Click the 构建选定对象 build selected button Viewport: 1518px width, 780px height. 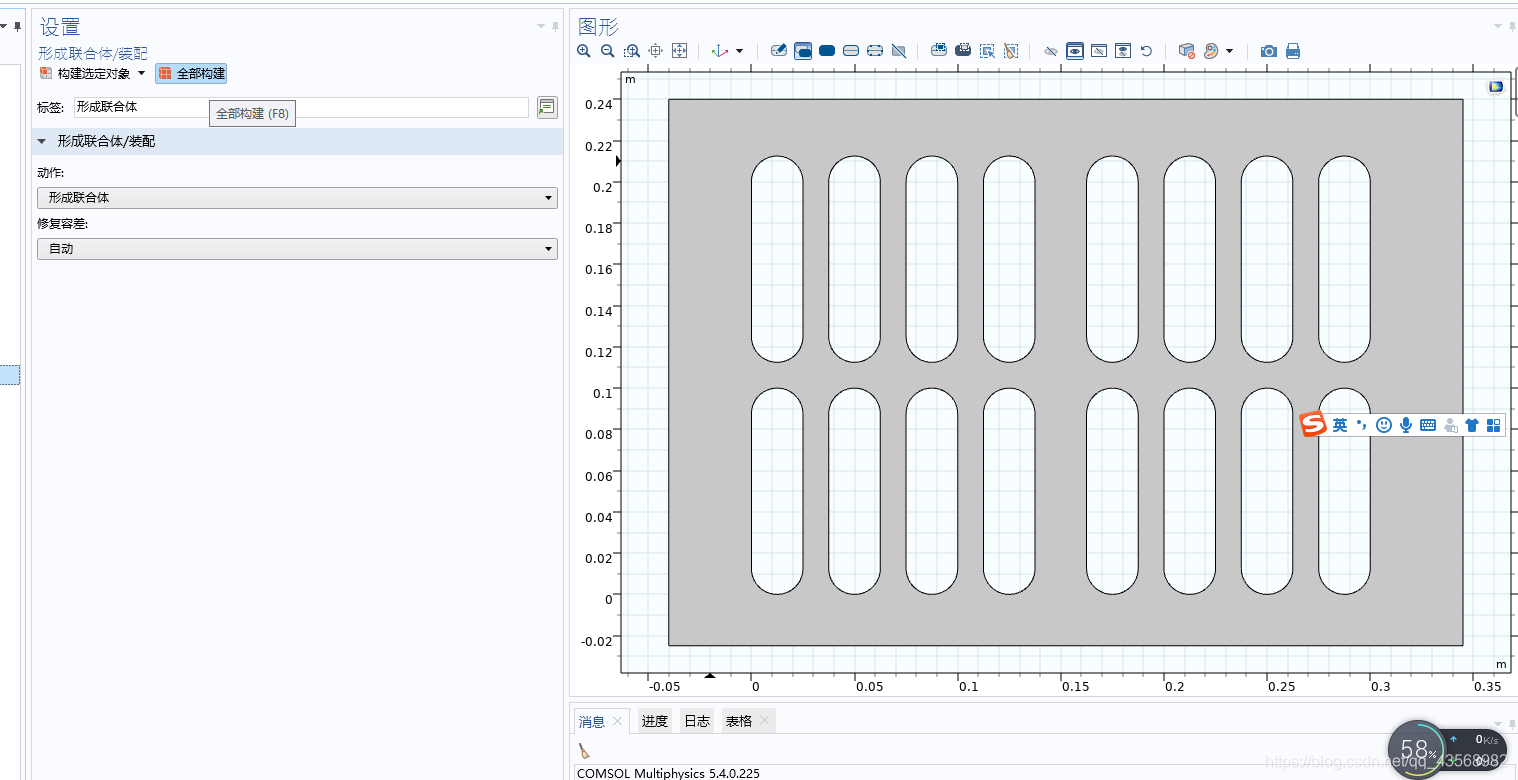tap(85, 74)
